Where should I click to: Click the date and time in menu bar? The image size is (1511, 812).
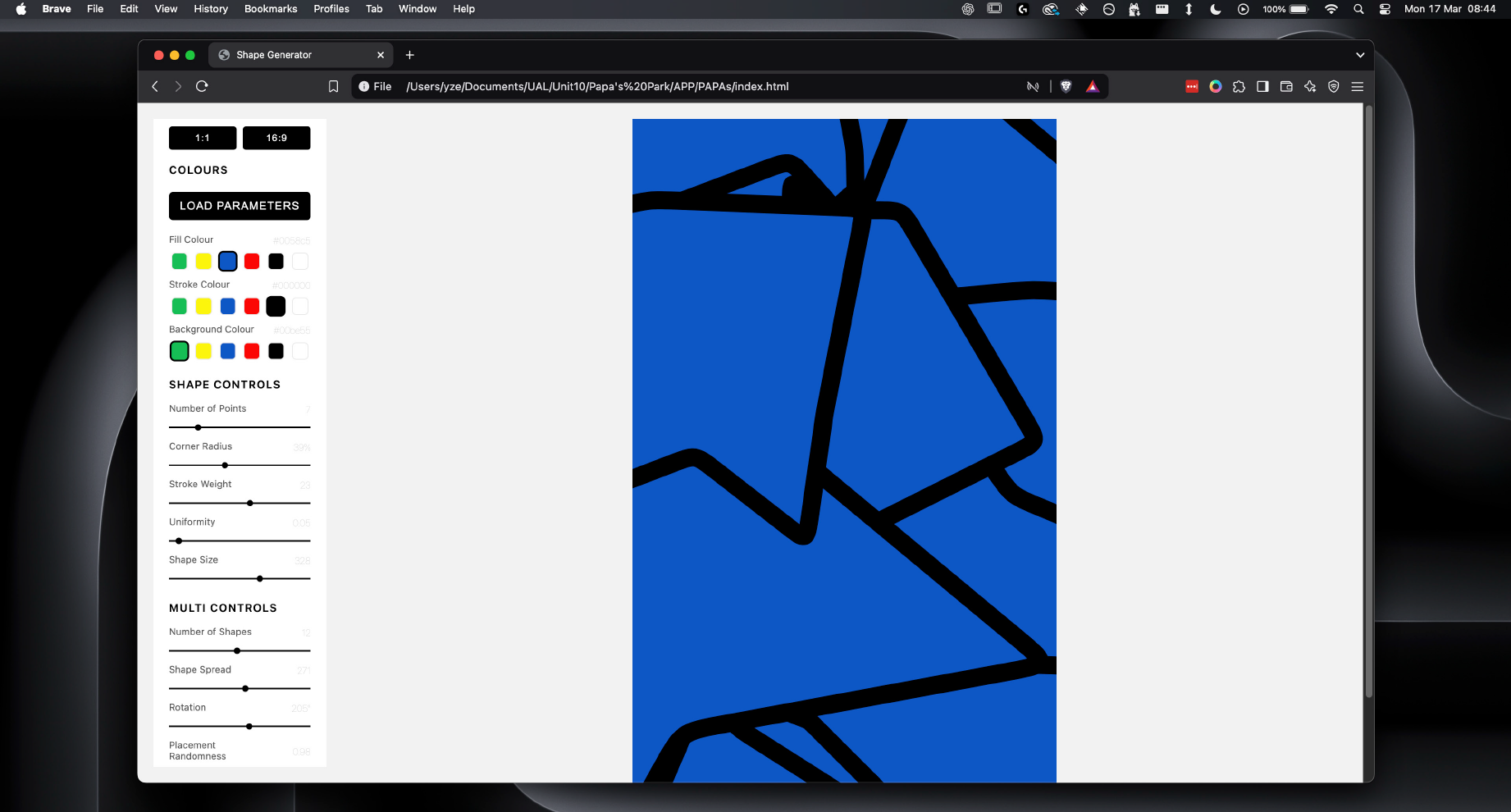1449,9
